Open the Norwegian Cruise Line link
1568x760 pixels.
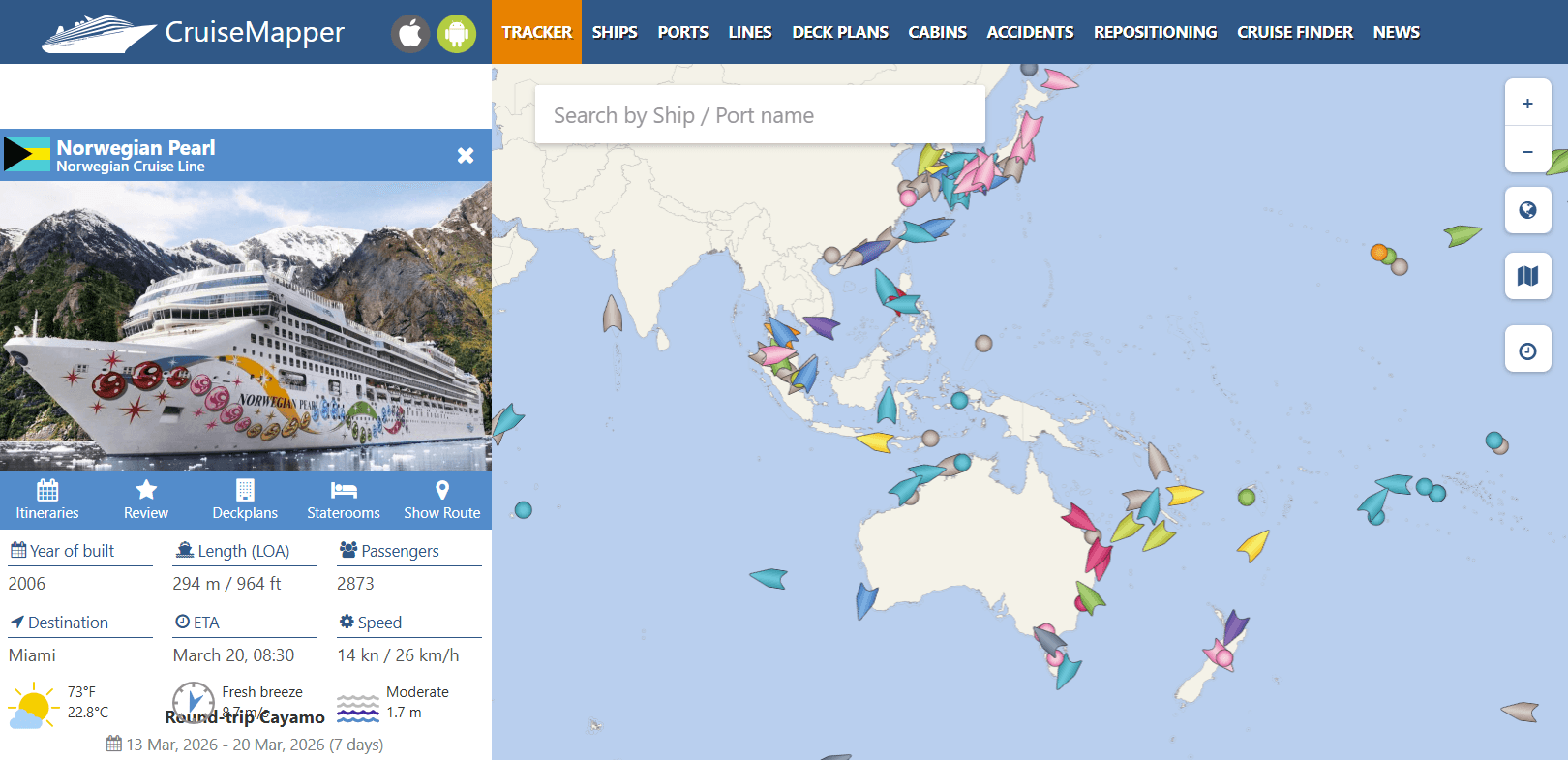pyautogui.click(x=131, y=167)
